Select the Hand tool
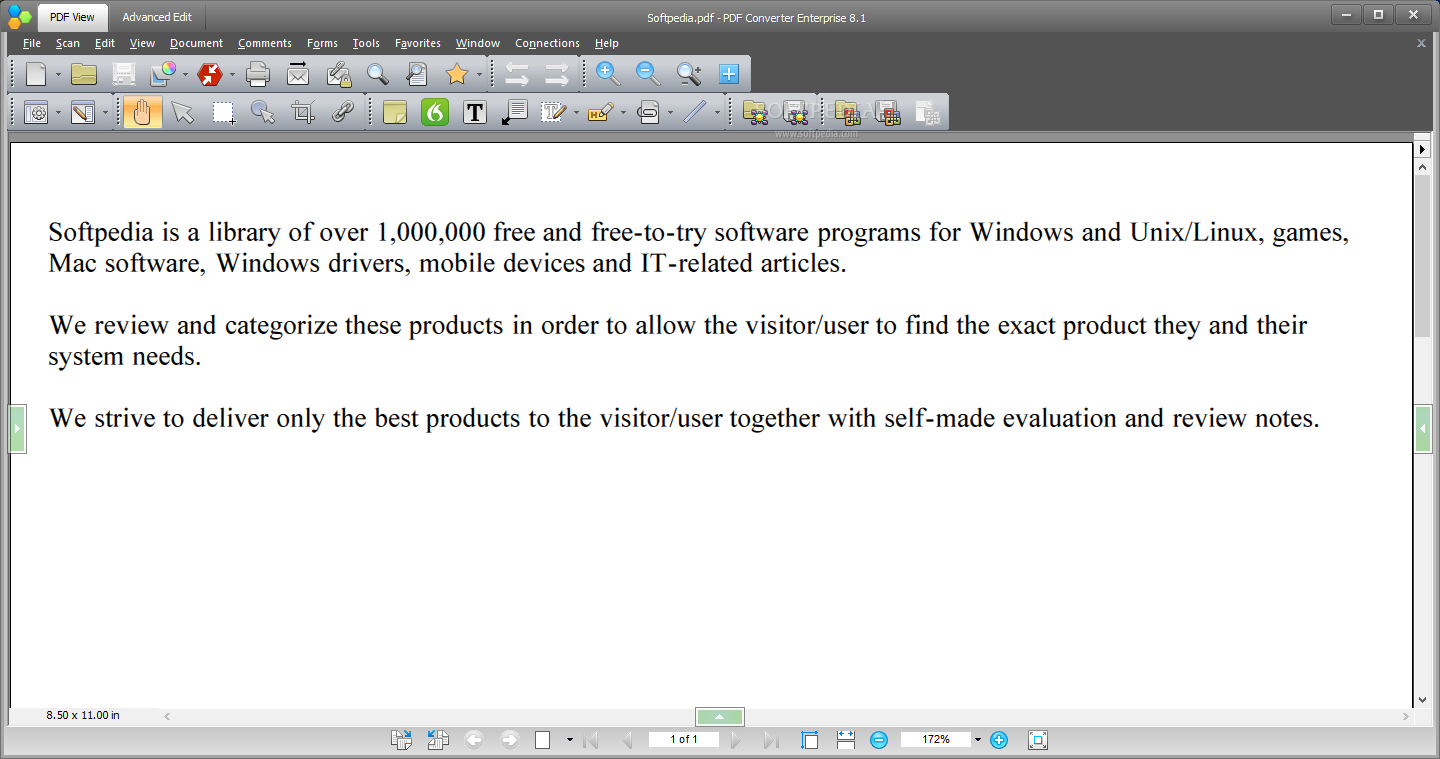Viewport: 1440px width, 759px height. click(142, 112)
